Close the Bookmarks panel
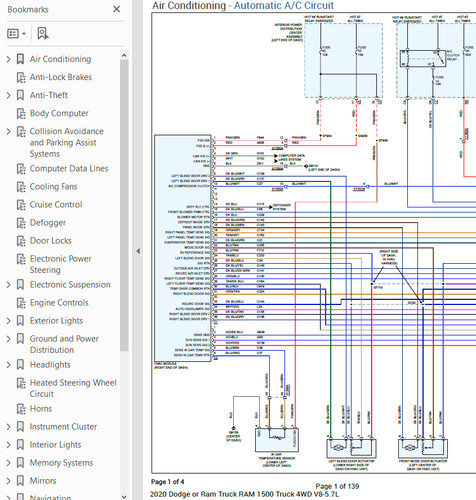 click(x=116, y=9)
